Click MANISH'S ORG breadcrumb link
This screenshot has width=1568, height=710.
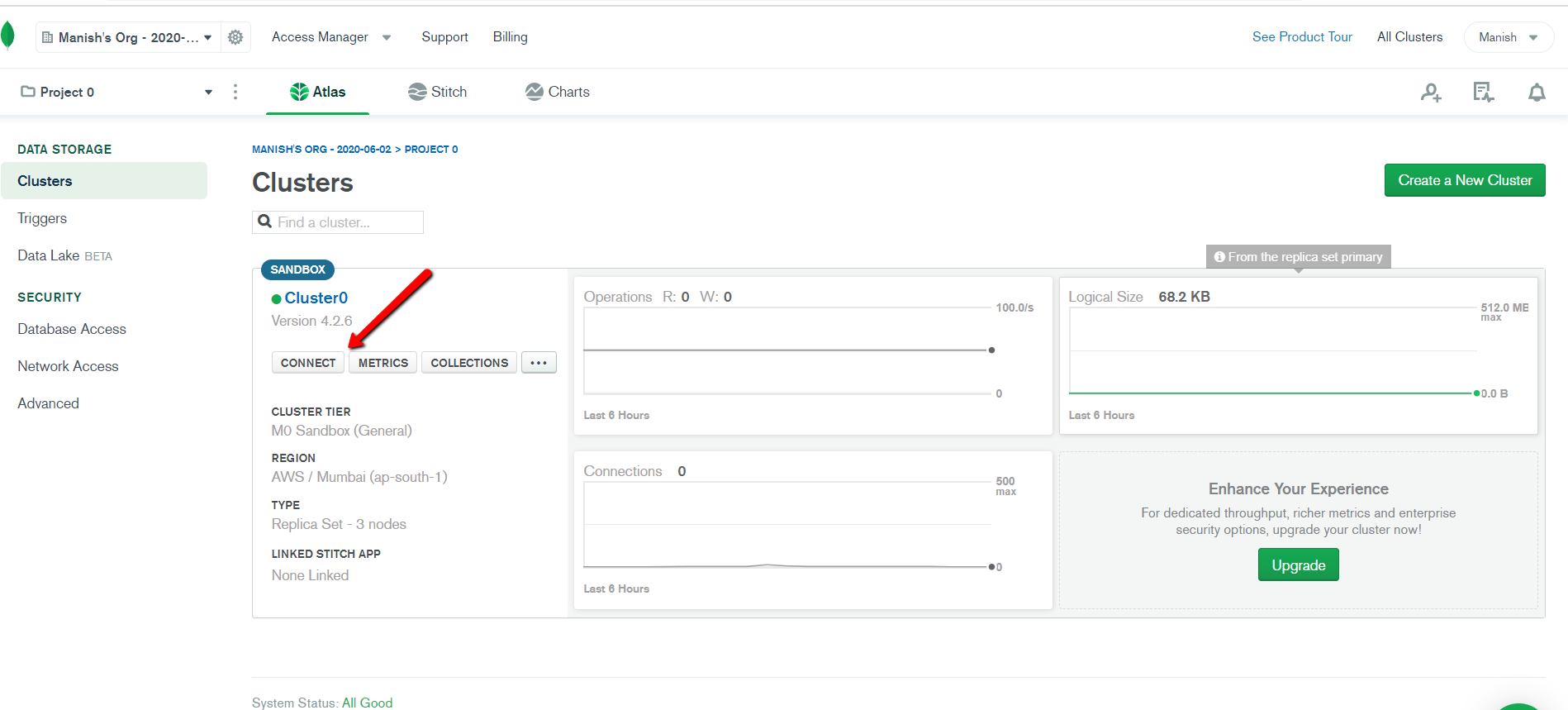tap(321, 150)
